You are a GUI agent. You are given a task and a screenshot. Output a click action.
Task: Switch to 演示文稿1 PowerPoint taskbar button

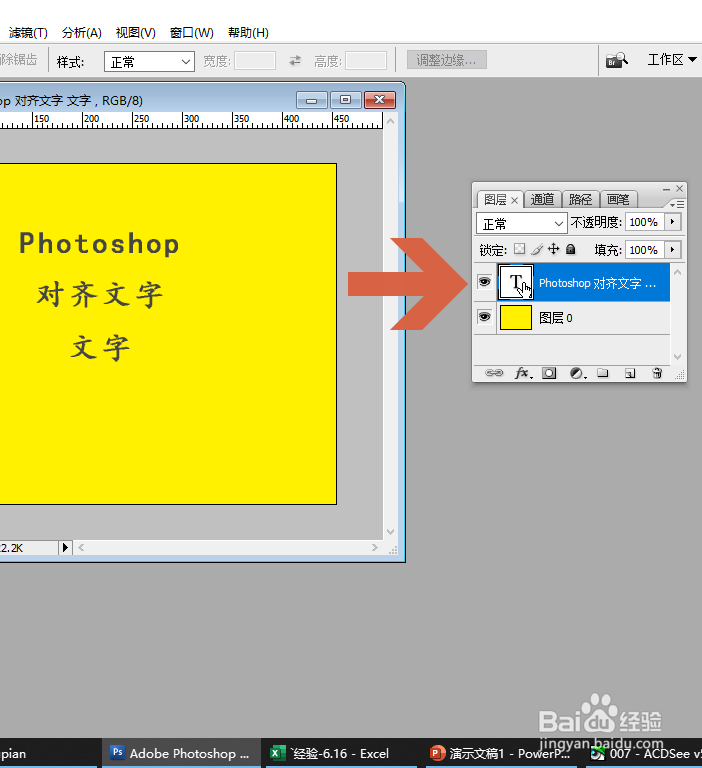point(503,753)
